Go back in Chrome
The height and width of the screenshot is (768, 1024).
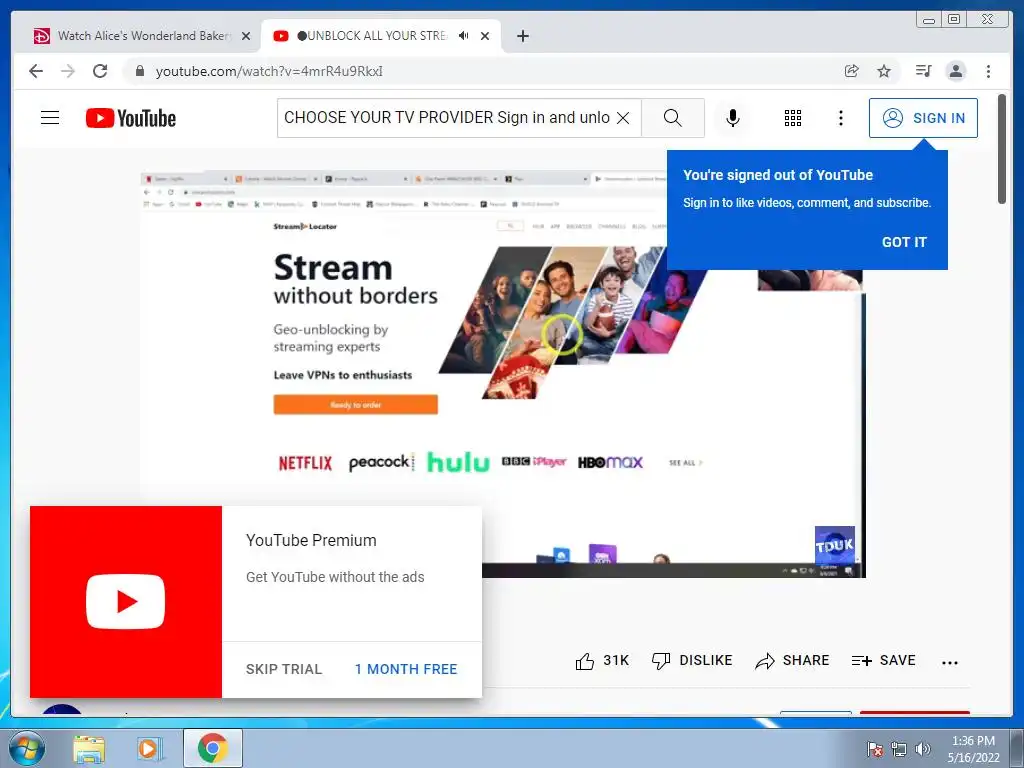(36, 71)
